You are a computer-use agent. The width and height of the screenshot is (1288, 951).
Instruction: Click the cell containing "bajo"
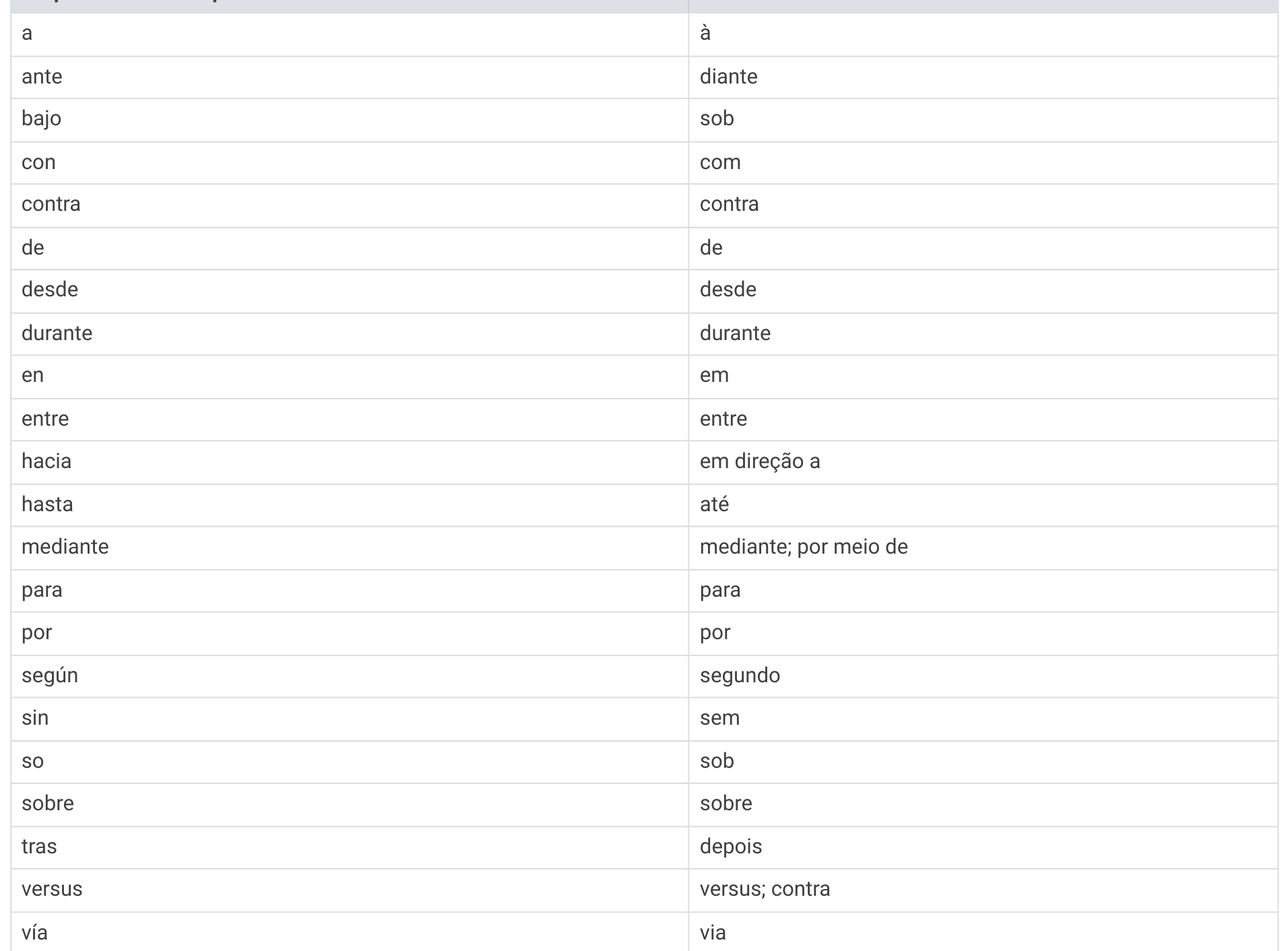[350, 120]
